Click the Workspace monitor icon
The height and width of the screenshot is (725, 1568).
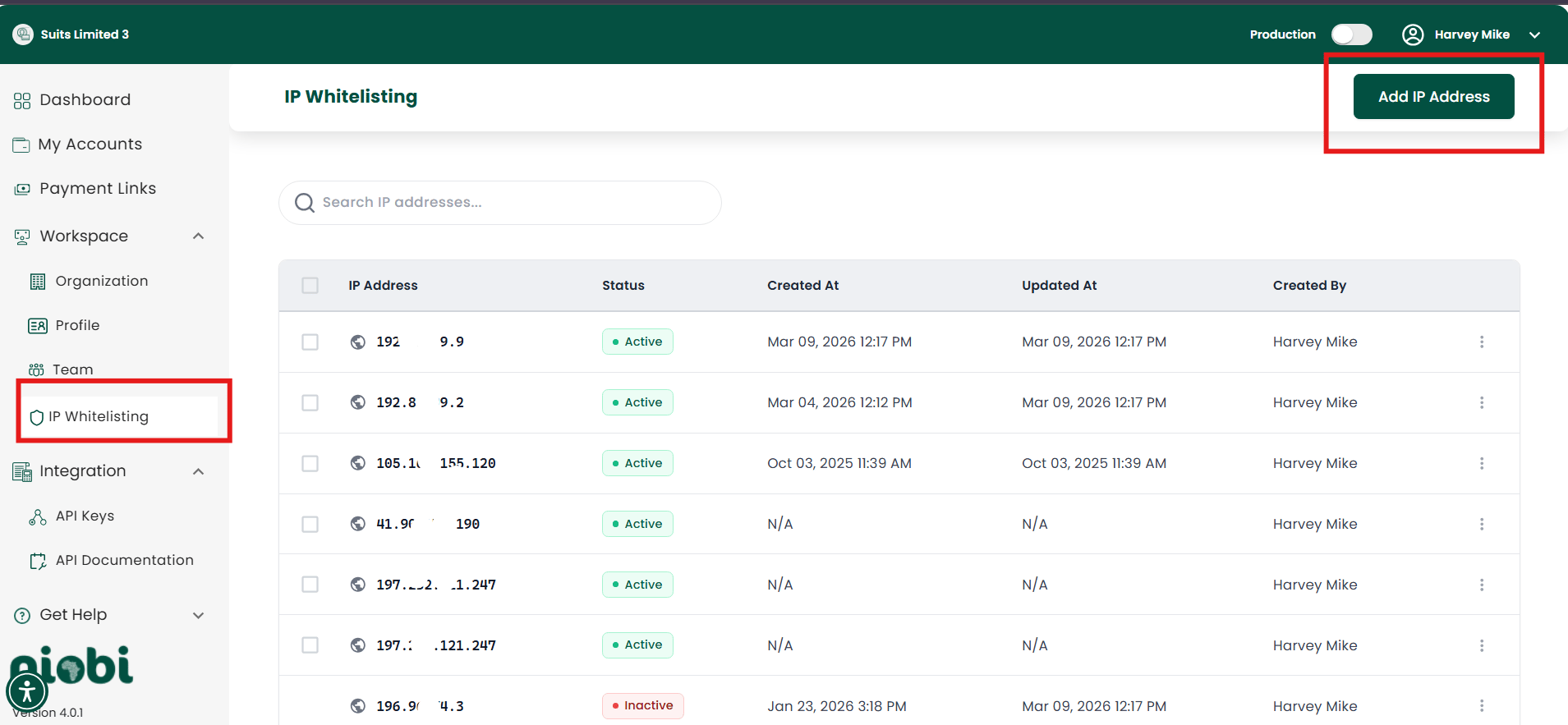tap(22, 236)
